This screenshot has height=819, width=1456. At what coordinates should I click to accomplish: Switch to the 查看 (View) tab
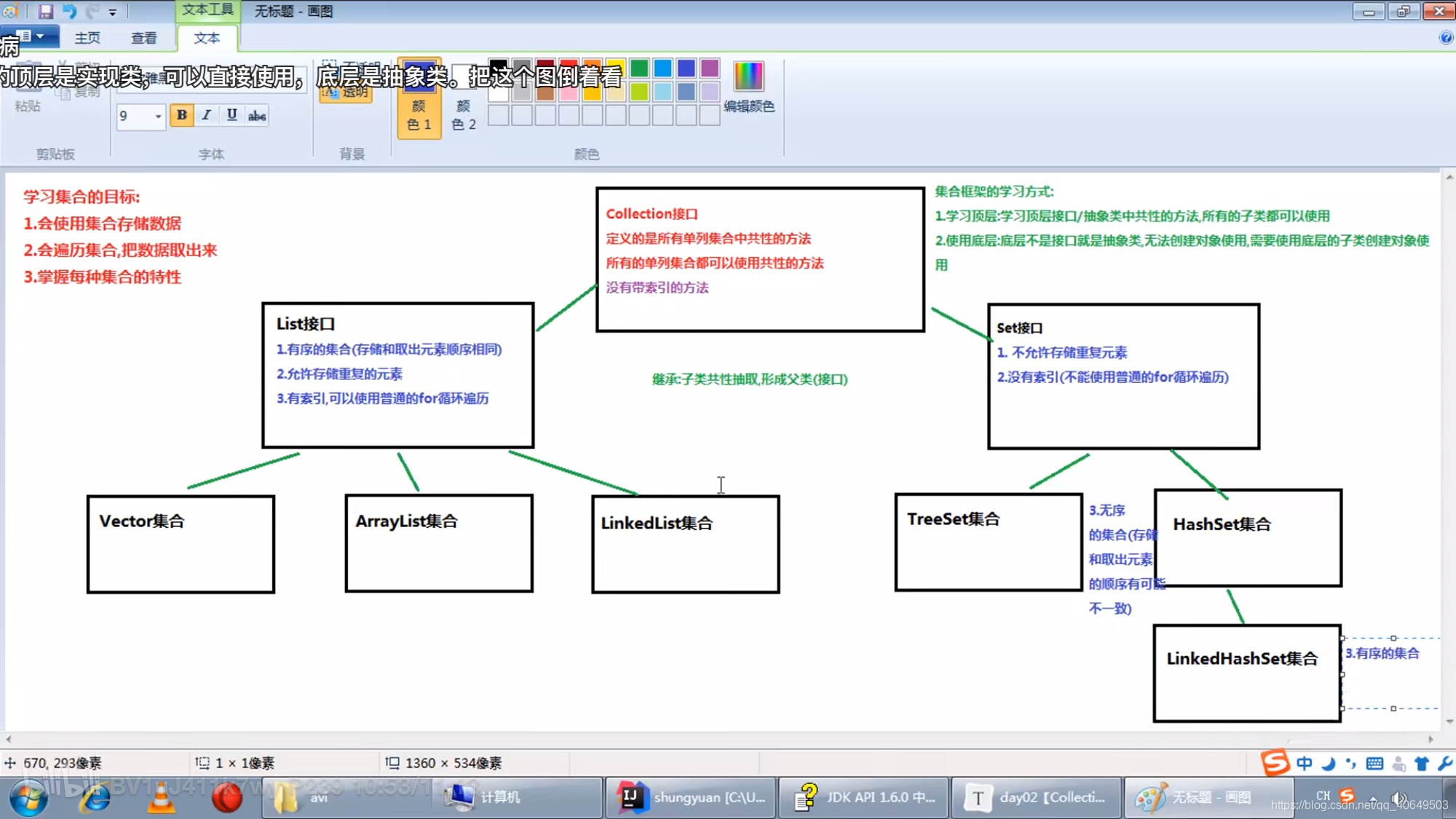(143, 38)
